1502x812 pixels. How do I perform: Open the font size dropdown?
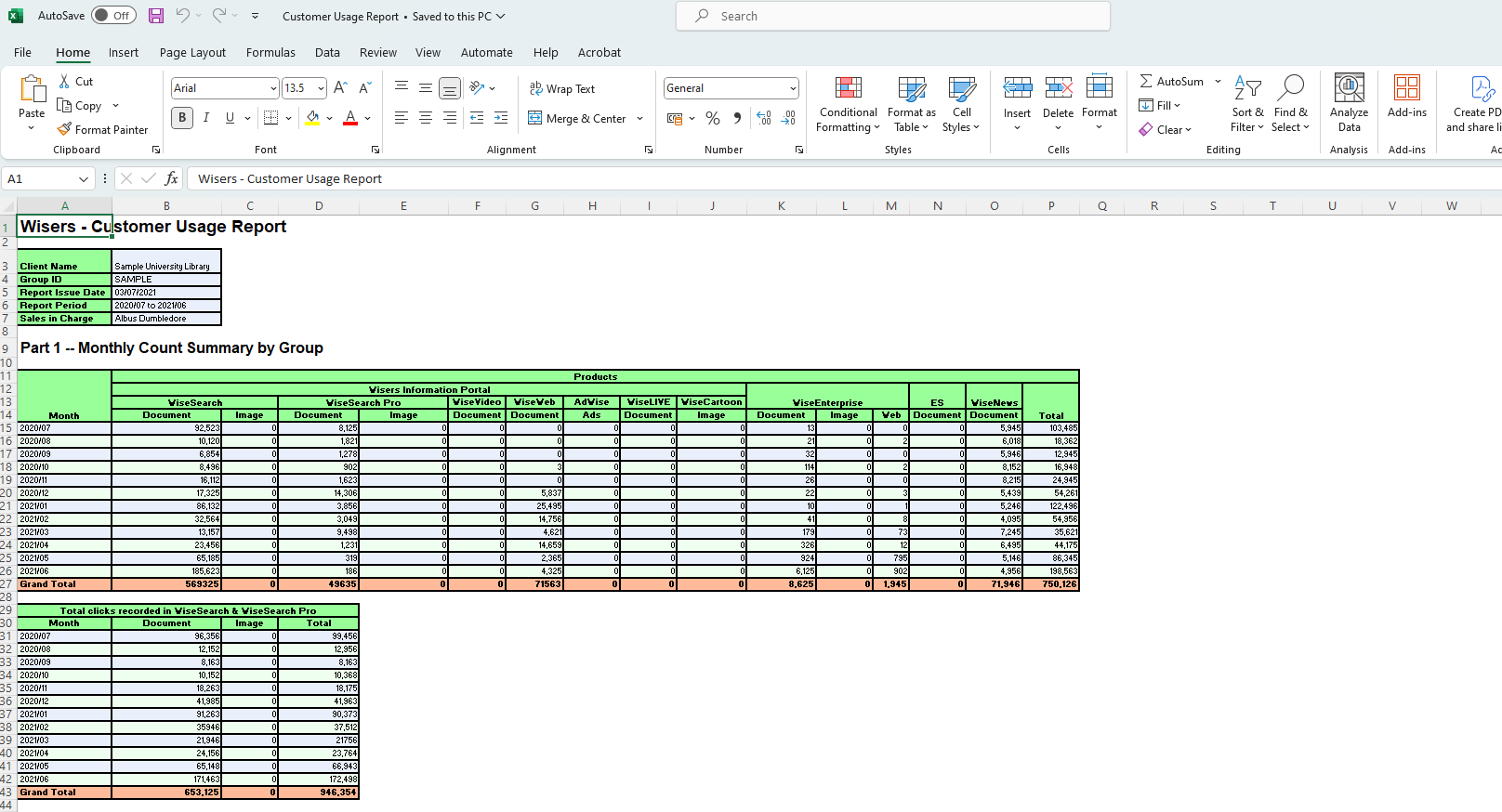tap(321, 88)
